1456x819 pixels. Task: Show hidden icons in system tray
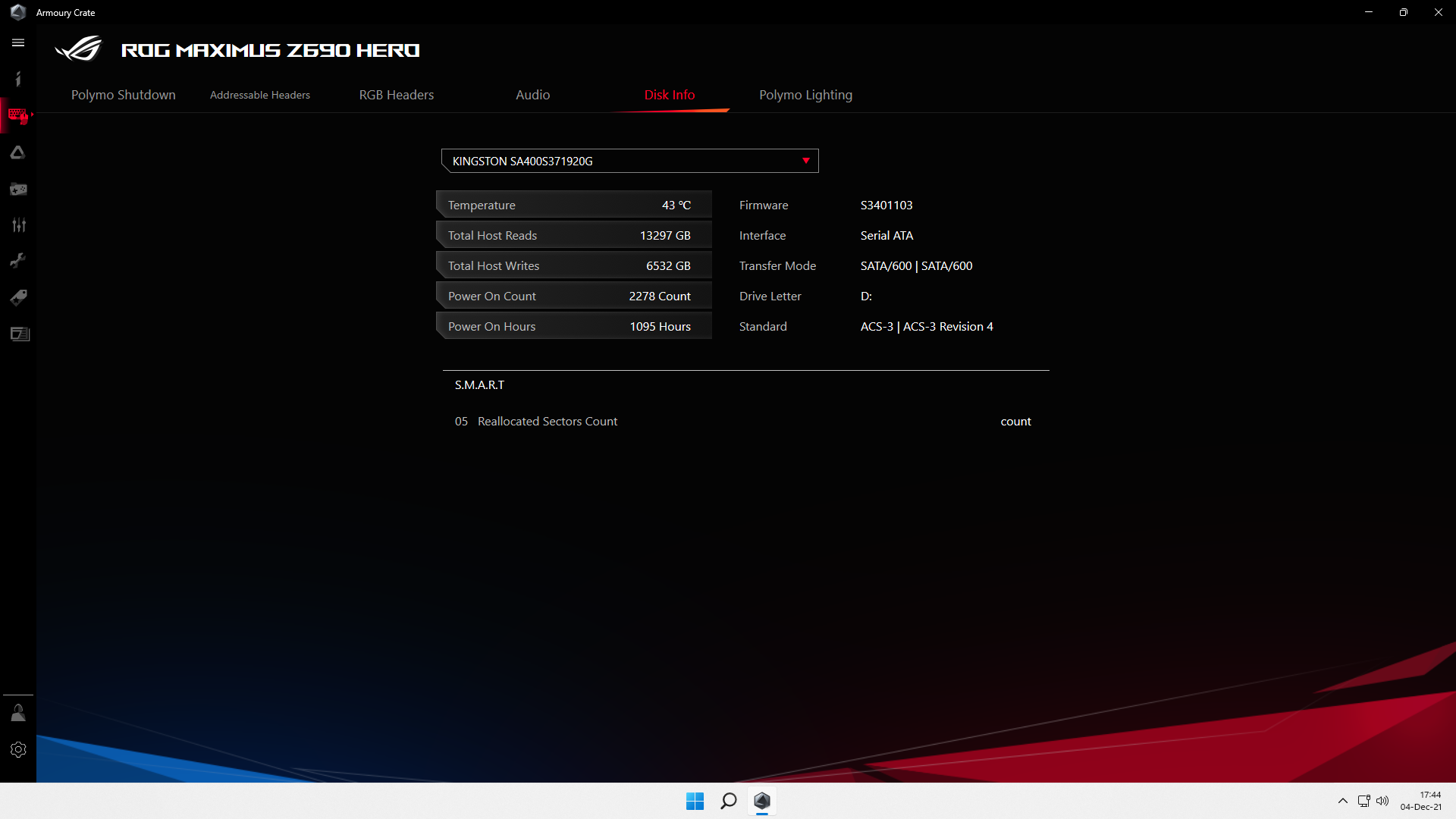tap(1342, 801)
